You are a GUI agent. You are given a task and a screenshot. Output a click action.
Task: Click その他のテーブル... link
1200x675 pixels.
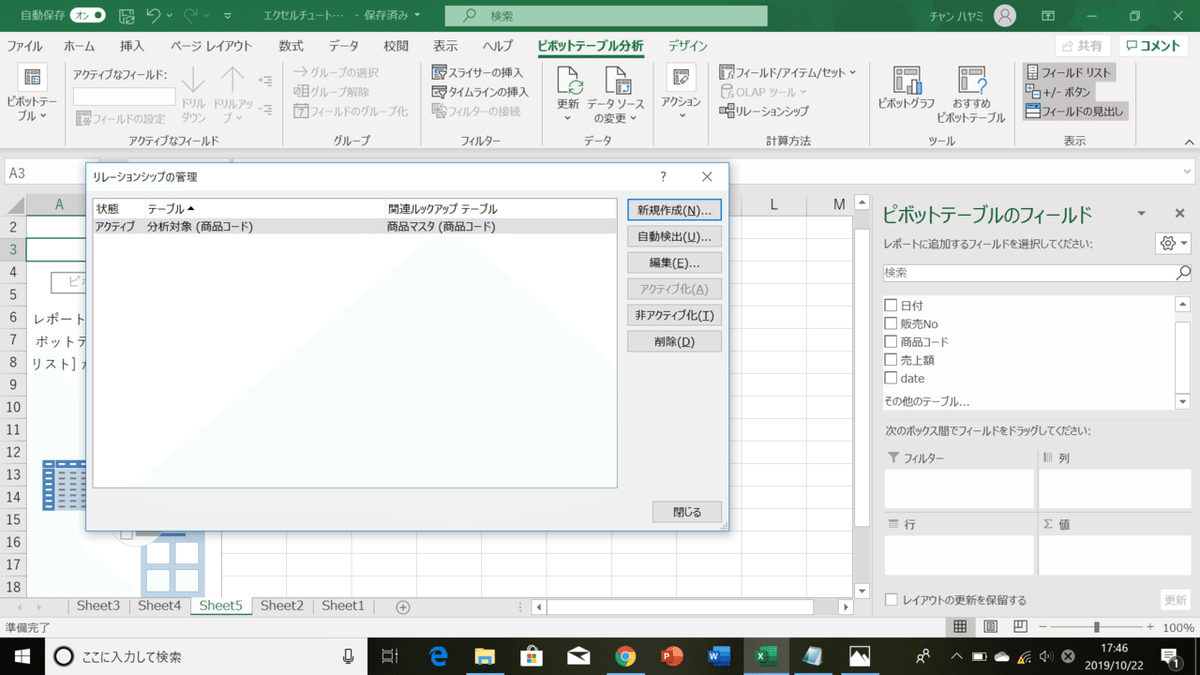click(926, 401)
